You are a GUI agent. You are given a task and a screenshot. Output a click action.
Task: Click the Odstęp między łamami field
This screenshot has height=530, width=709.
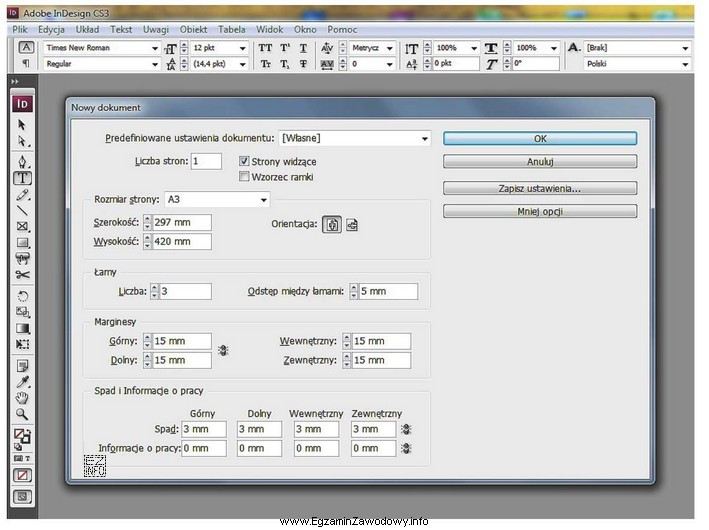tap(388, 291)
